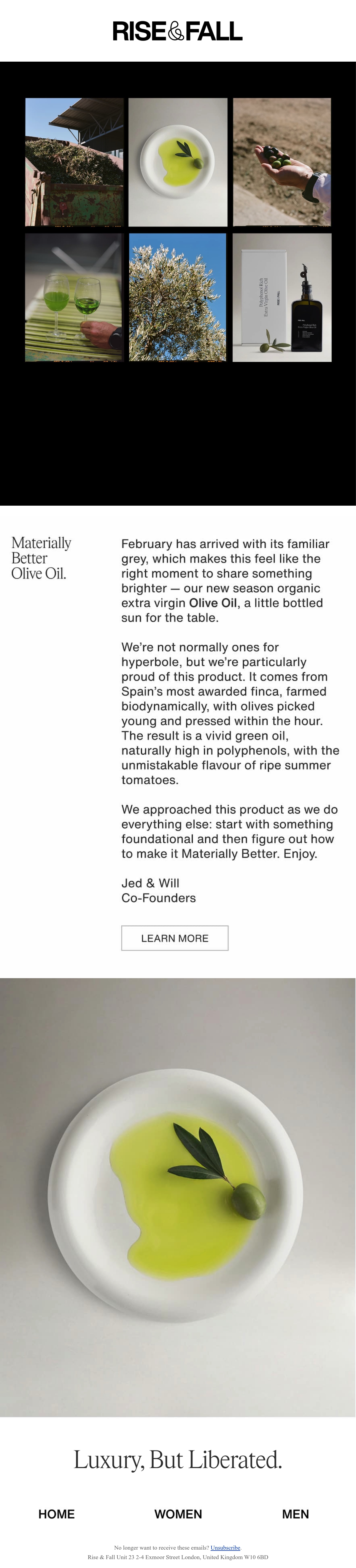This screenshot has width=356, height=1568.
Task: Go to the HOME link
Action: pyautogui.click(x=57, y=1514)
